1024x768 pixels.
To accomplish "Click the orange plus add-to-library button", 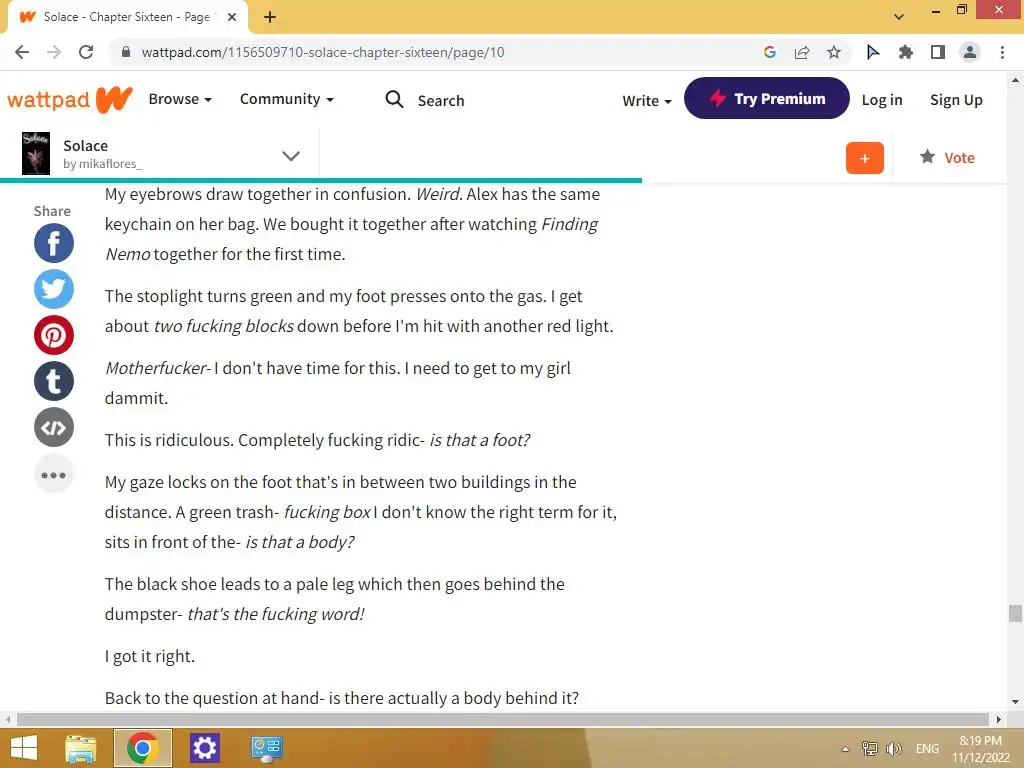I will [x=865, y=158].
